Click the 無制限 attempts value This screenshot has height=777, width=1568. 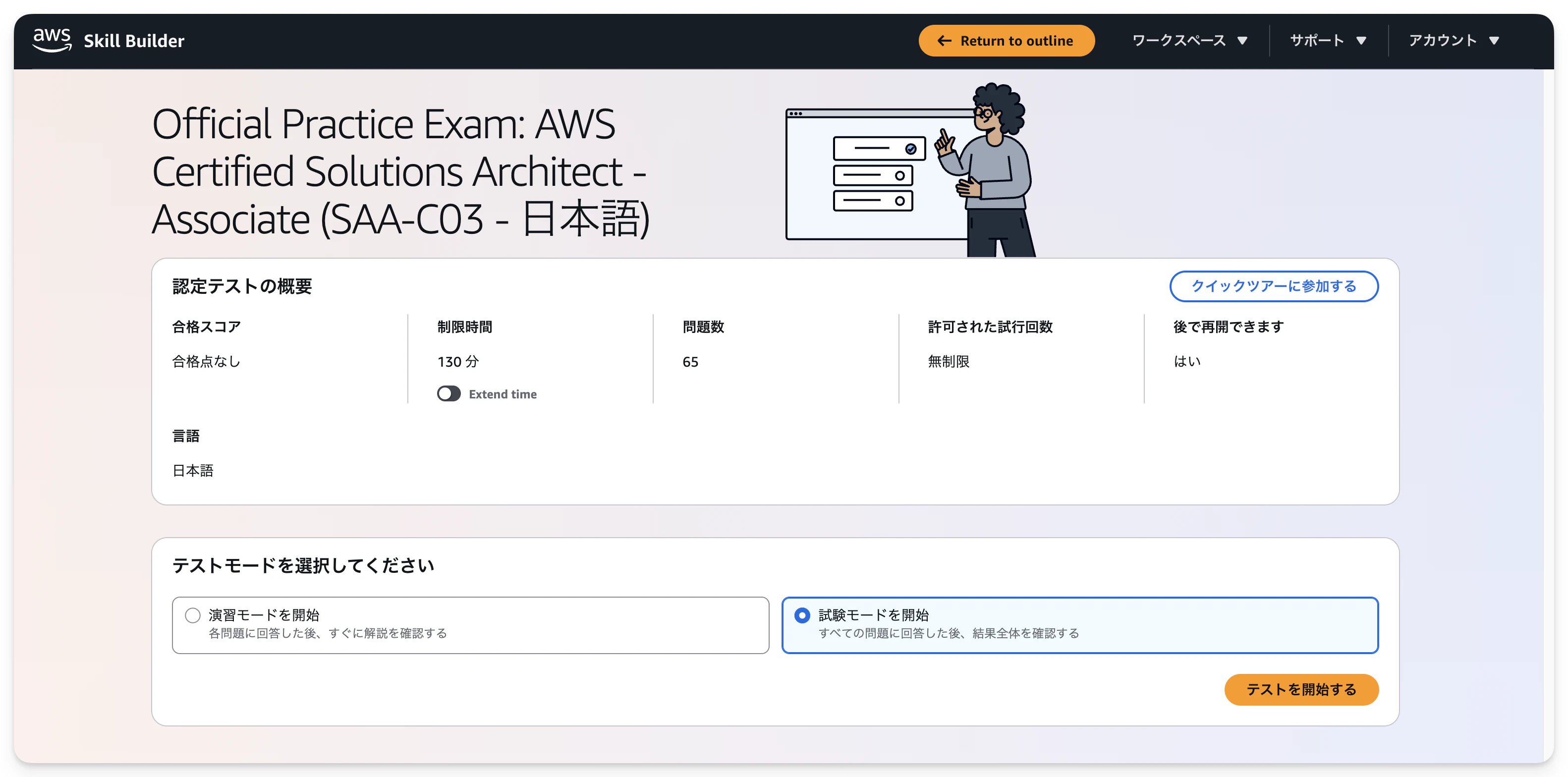tap(949, 361)
